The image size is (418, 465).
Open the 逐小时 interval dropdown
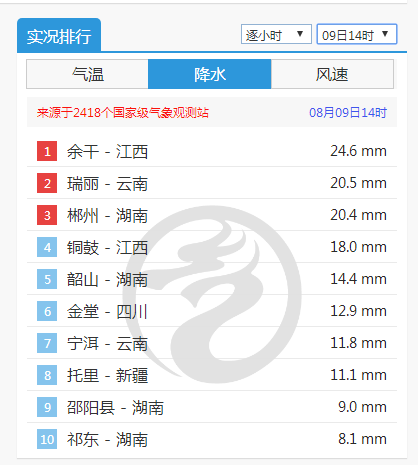tap(276, 34)
